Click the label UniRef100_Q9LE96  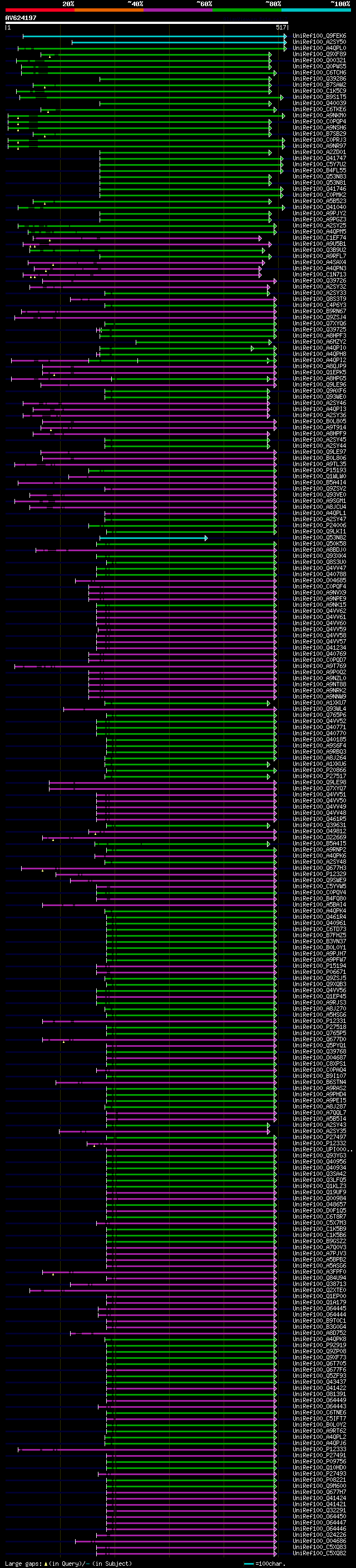(x=319, y=385)
